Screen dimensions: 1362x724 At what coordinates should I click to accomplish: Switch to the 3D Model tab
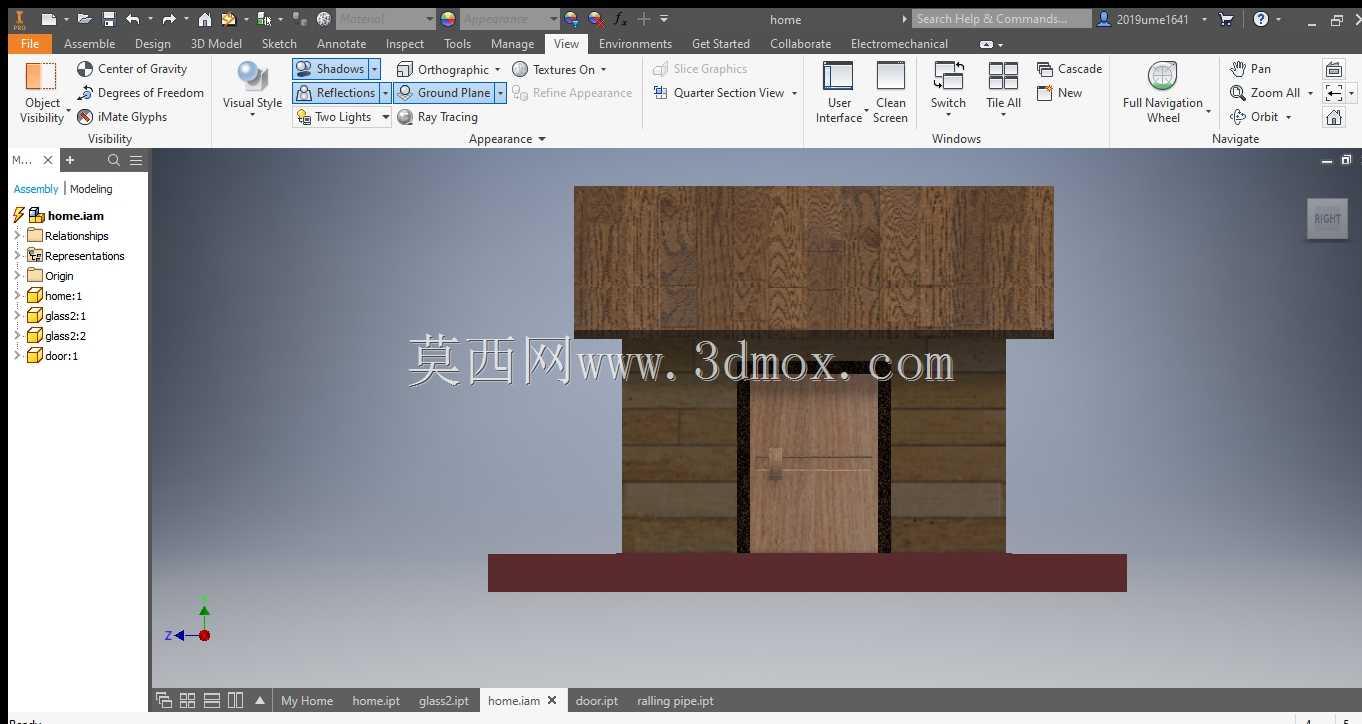216,44
